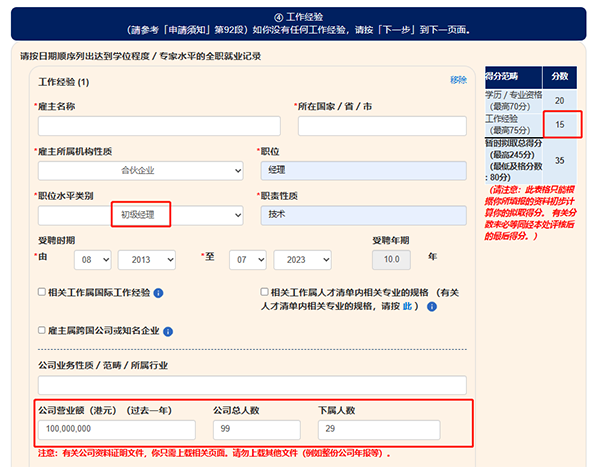
Task: Tick the 相关工作属国际工作经验 checkbox
Action: pyautogui.click(x=41, y=294)
